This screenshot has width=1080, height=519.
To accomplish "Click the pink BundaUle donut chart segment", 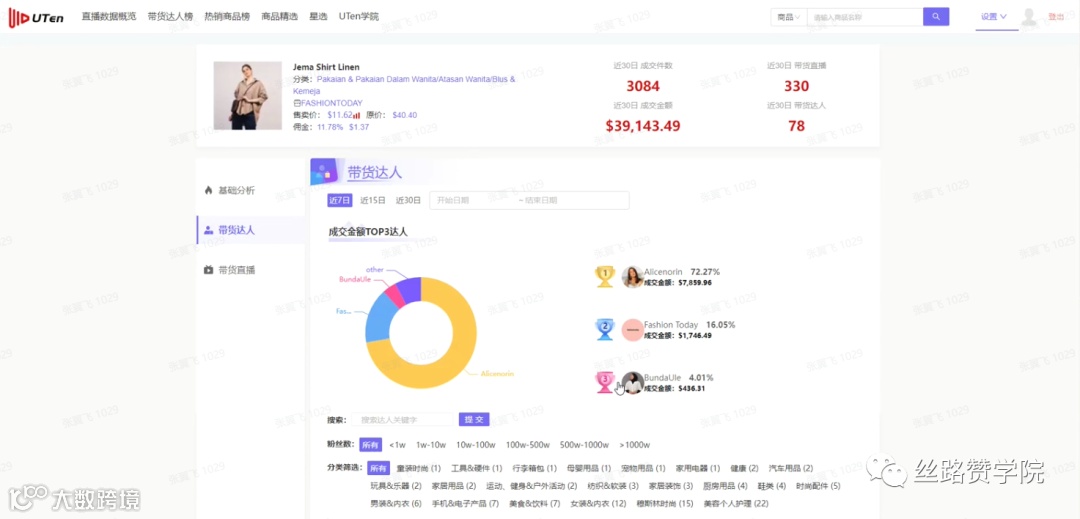I will 395,295.
